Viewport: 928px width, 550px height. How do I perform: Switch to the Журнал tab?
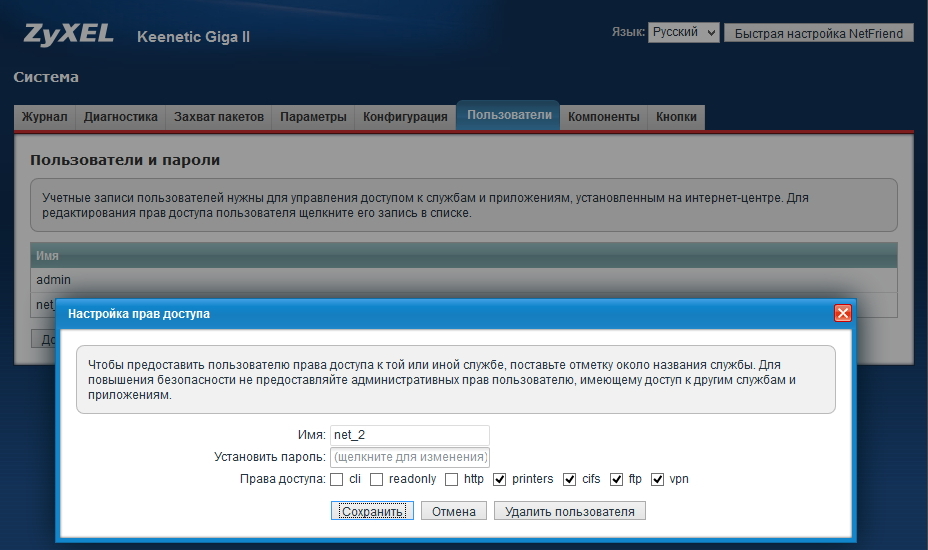pyautogui.click(x=45, y=117)
